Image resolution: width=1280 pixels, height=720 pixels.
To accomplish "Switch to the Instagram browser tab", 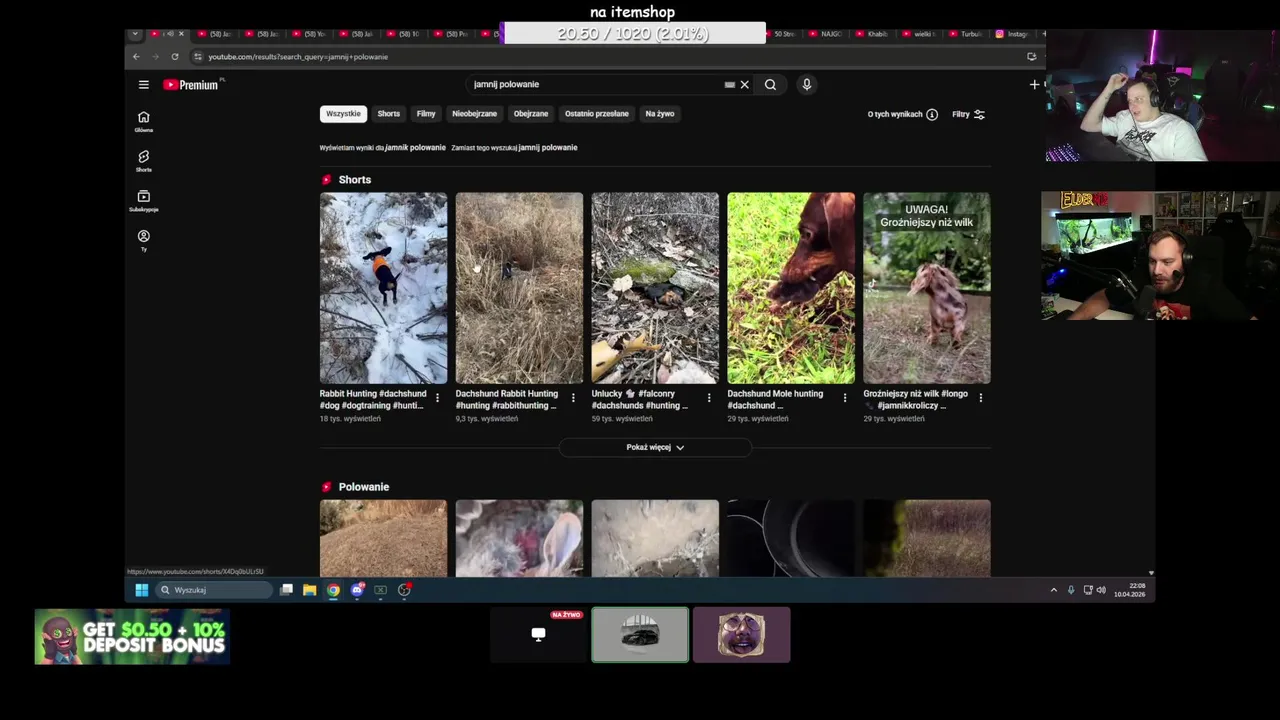I will coord(1012,34).
